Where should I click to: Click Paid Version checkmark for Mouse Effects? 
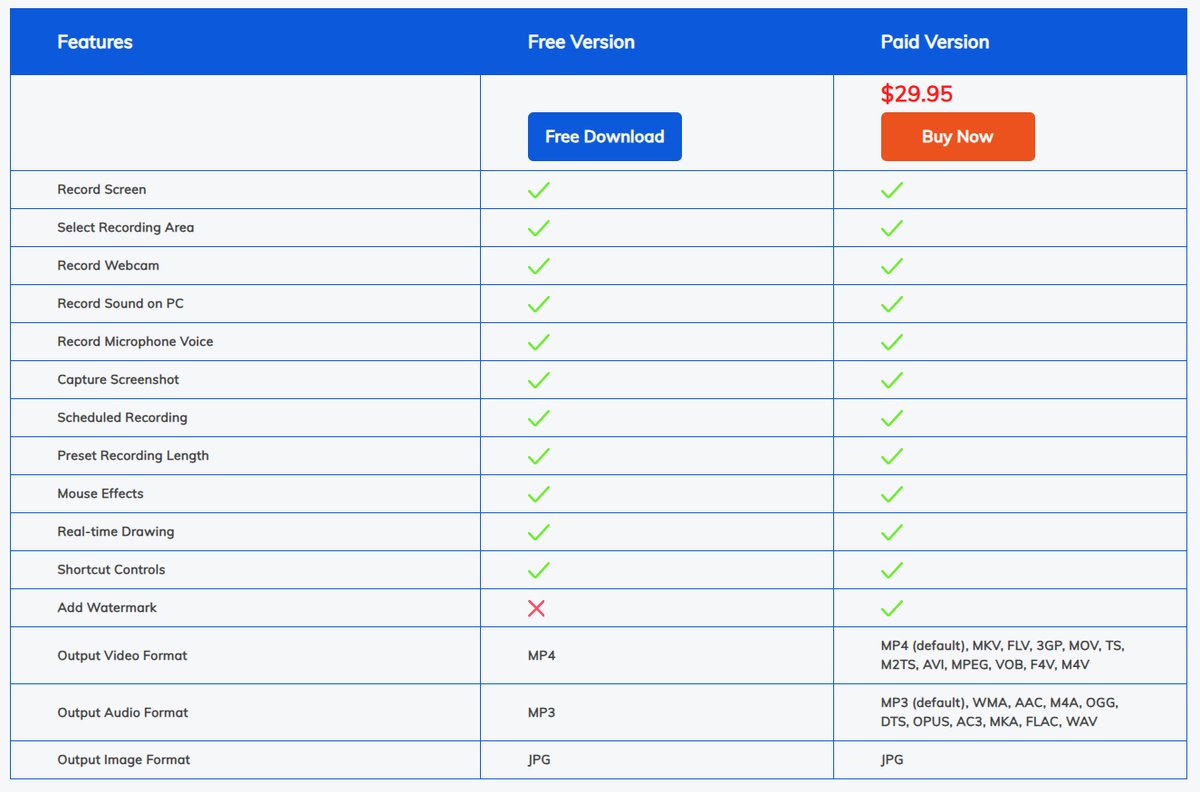(892, 494)
